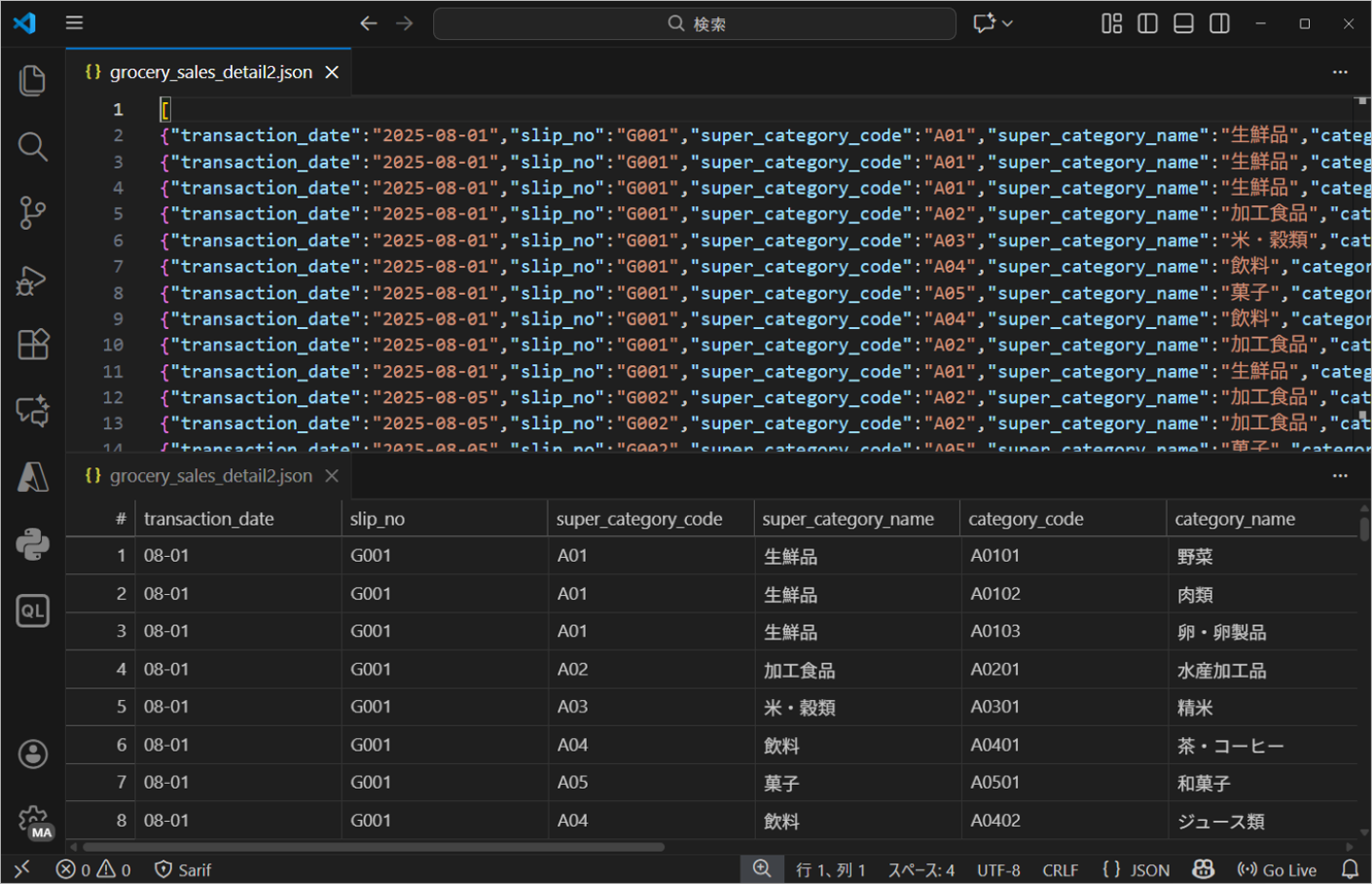Image resolution: width=1372 pixels, height=884 pixels.
Task: Click the search command center box
Action: pos(695,24)
